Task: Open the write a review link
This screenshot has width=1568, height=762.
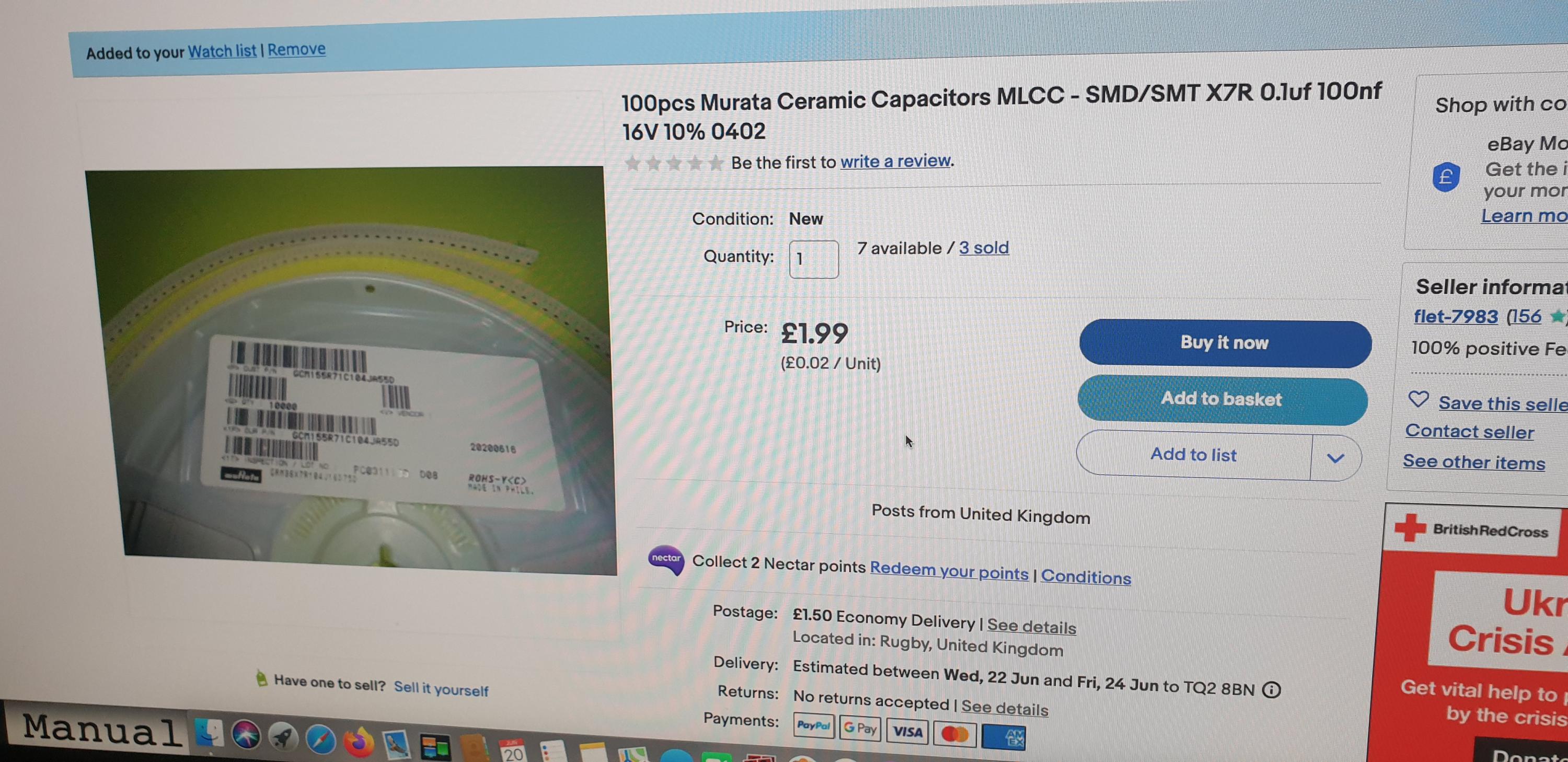Action: [x=895, y=160]
